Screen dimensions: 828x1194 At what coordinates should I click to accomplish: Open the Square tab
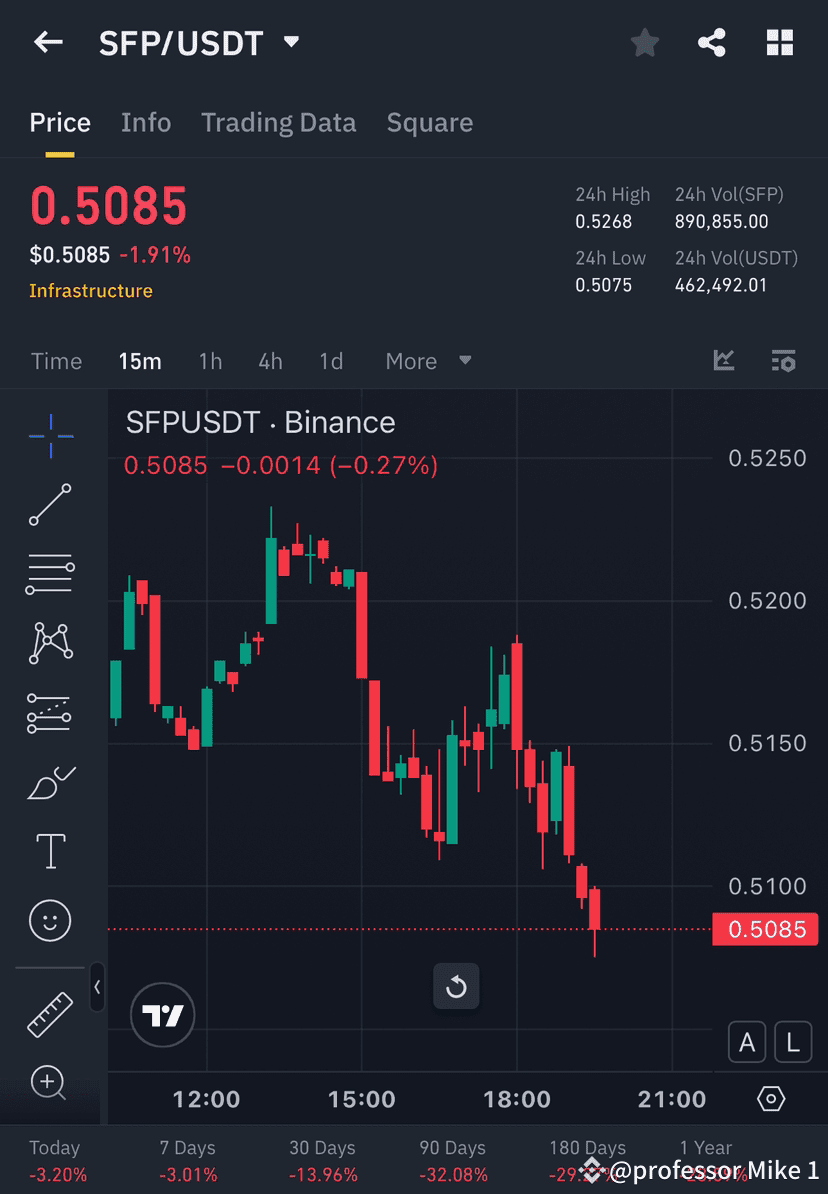click(429, 122)
